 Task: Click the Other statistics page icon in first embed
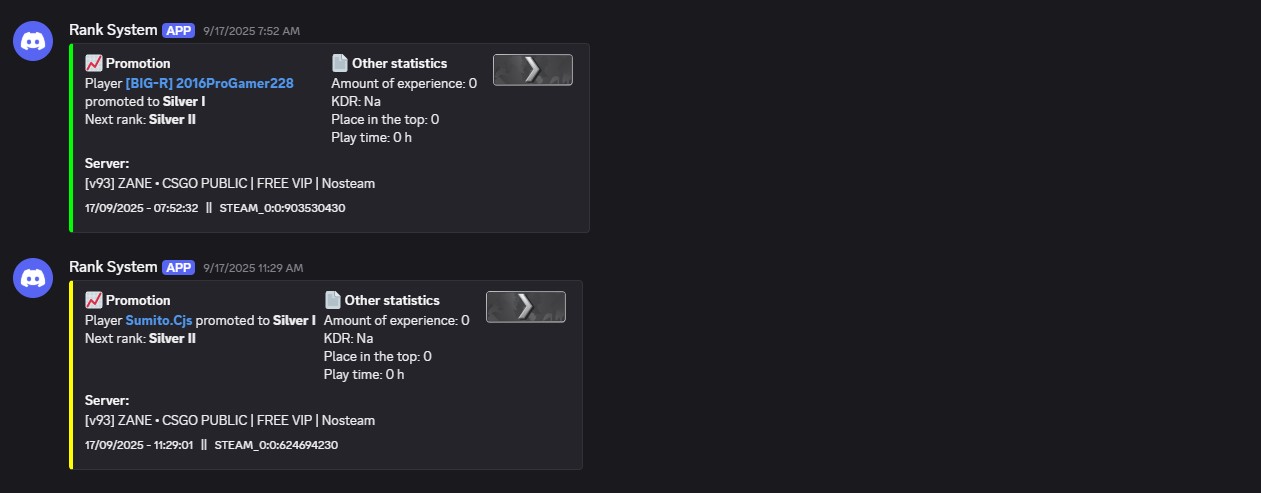339,64
